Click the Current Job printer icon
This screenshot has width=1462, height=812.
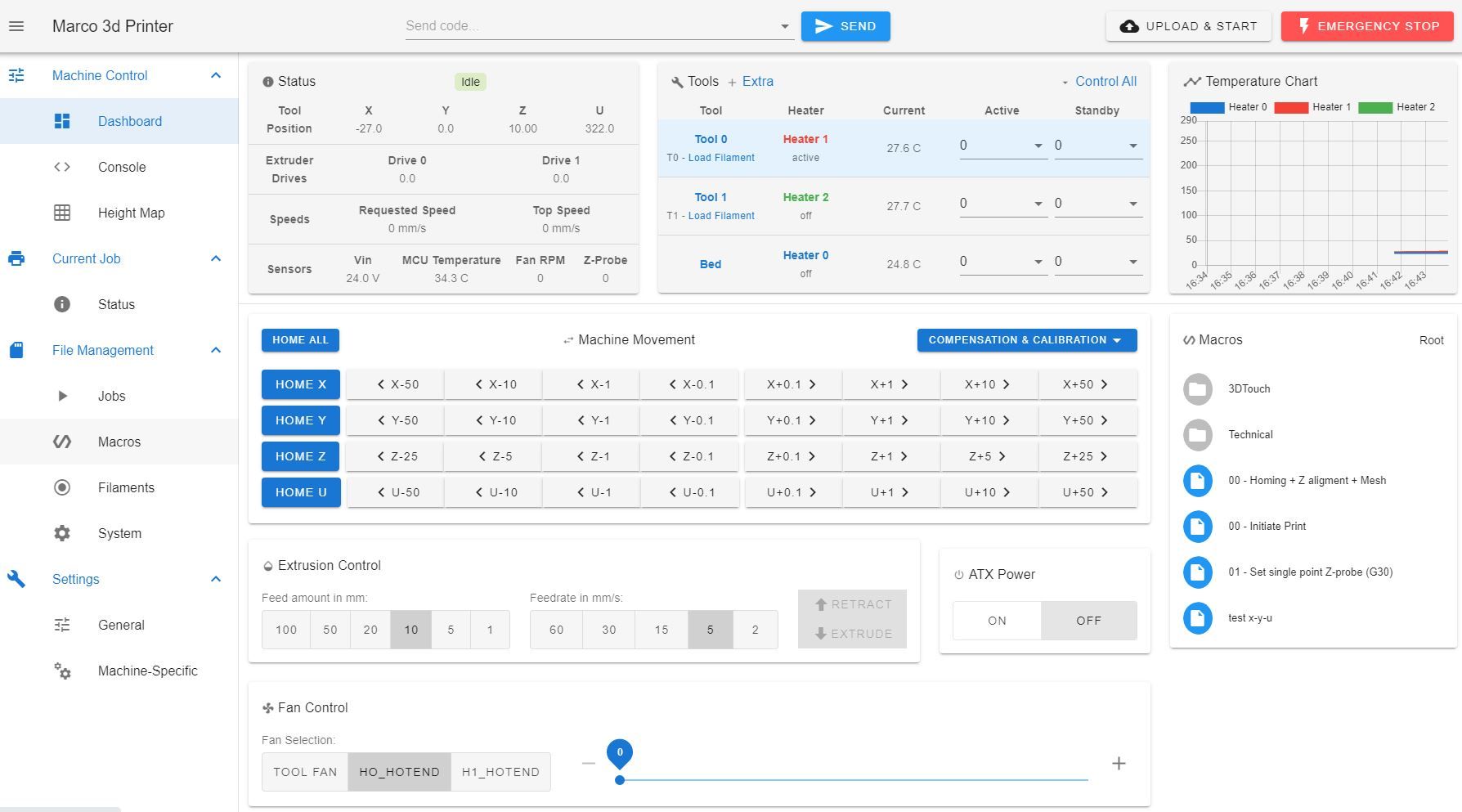(x=16, y=258)
